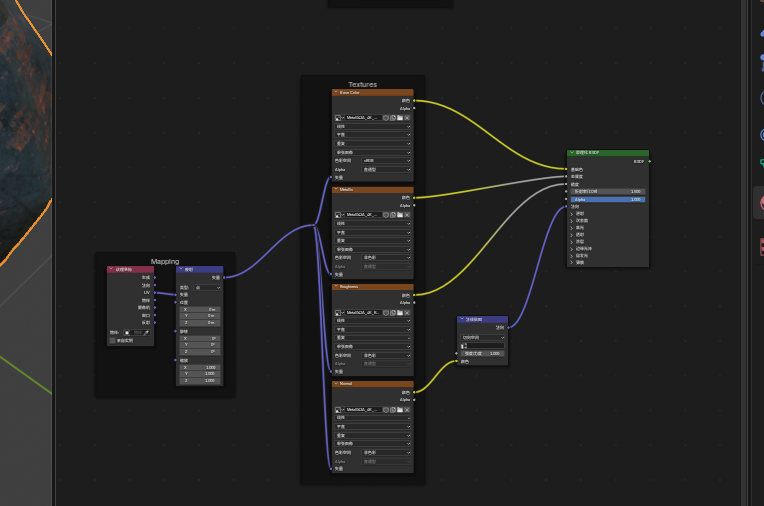
Task: Click the new image copy icon in Metallic node
Action: coord(393,215)
